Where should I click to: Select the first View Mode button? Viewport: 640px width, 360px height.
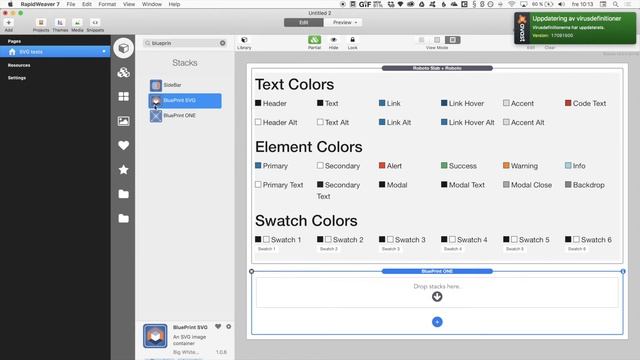[422, 40]
